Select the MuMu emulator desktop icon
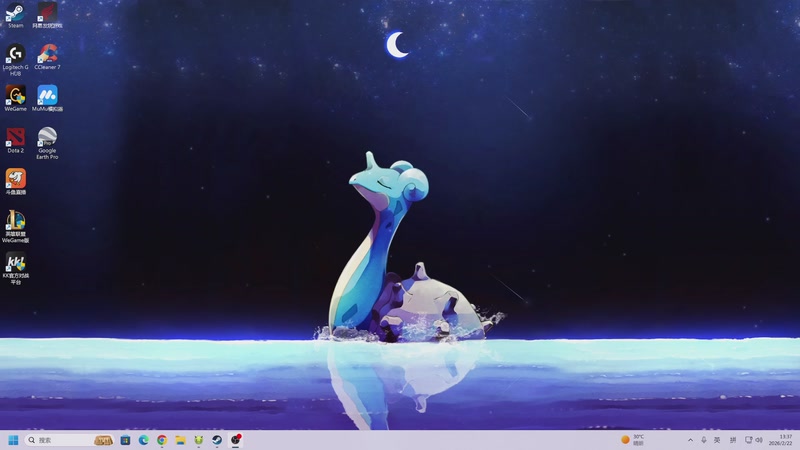Screen dimensions: 800x450 (47, 98)
